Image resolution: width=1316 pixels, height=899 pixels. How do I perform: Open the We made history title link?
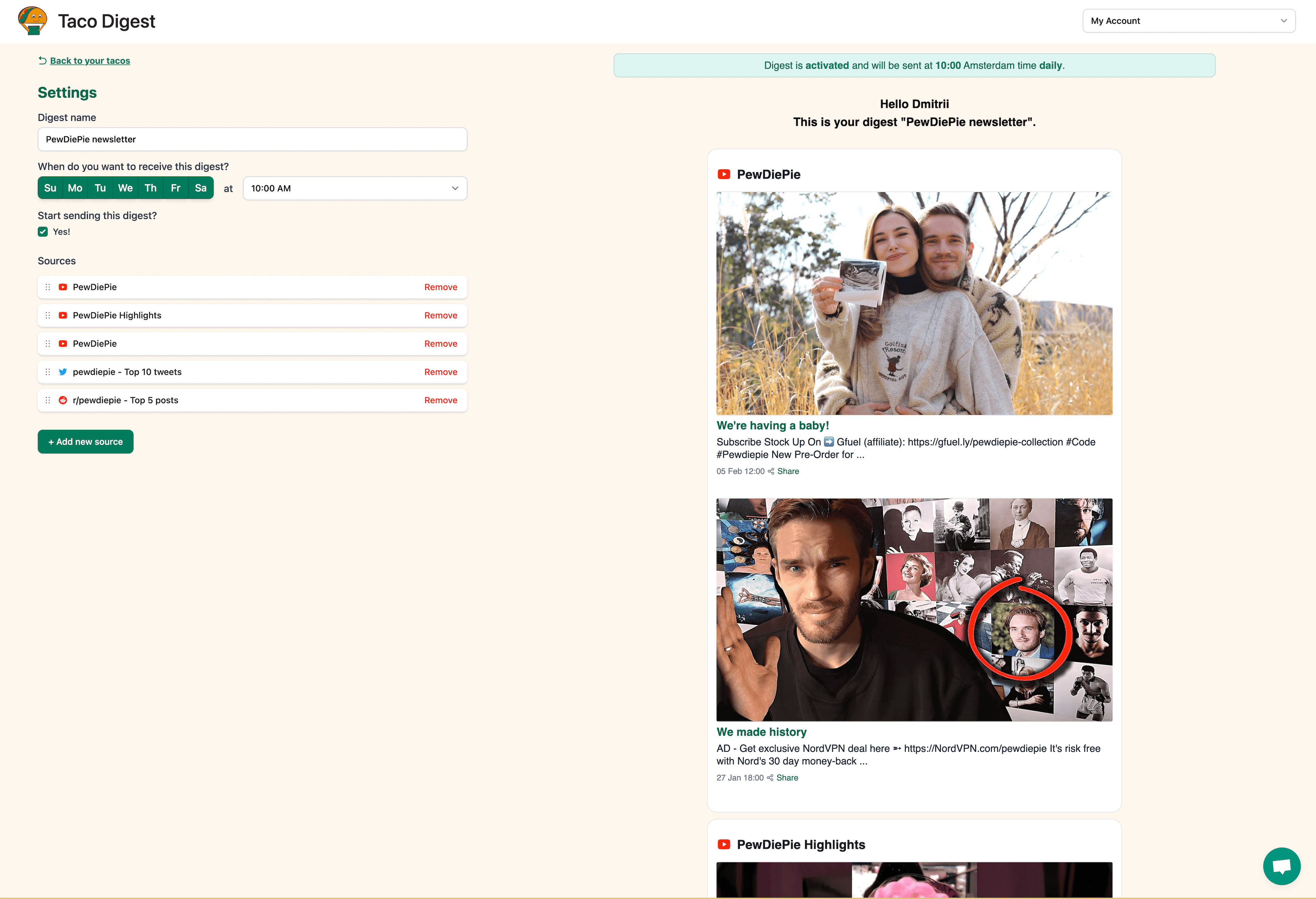pyautogui.click(x=761, y=732)
